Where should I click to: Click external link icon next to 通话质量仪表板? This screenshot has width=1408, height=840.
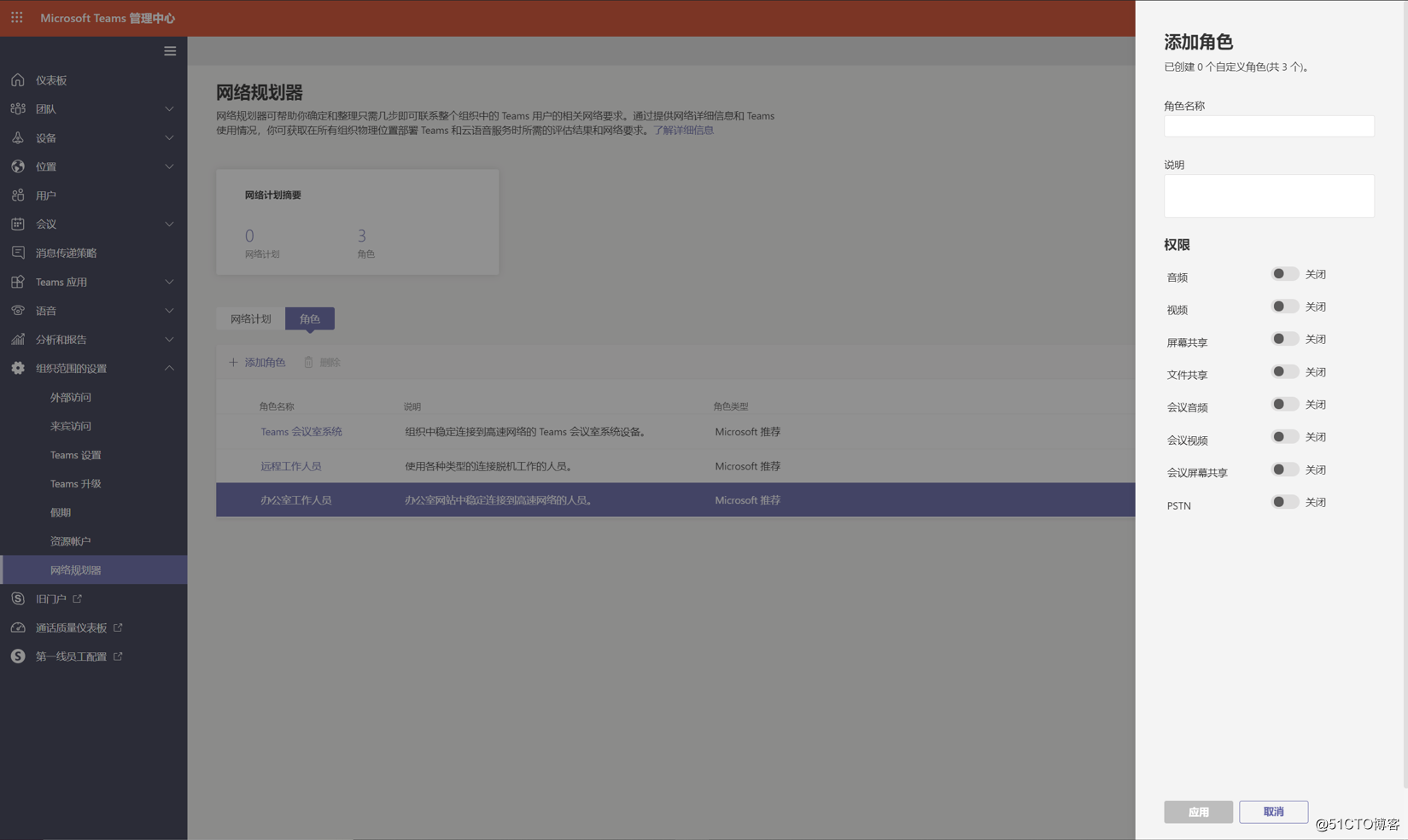click(118, 627)
